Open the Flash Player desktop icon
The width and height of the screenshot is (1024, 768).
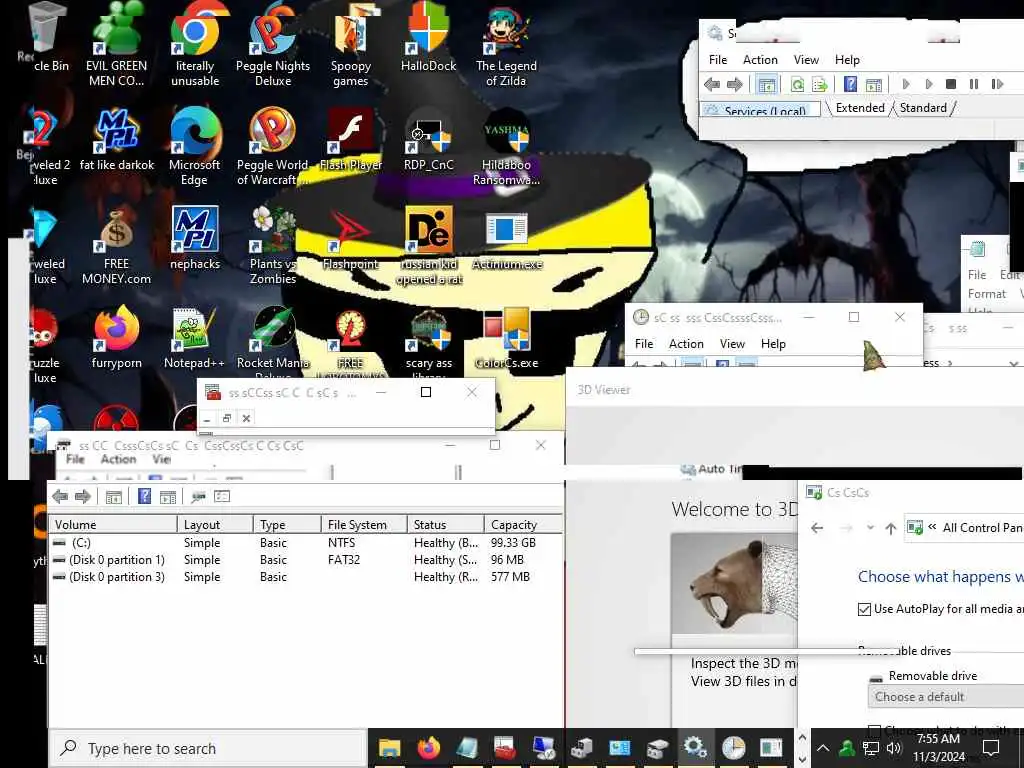351,138
